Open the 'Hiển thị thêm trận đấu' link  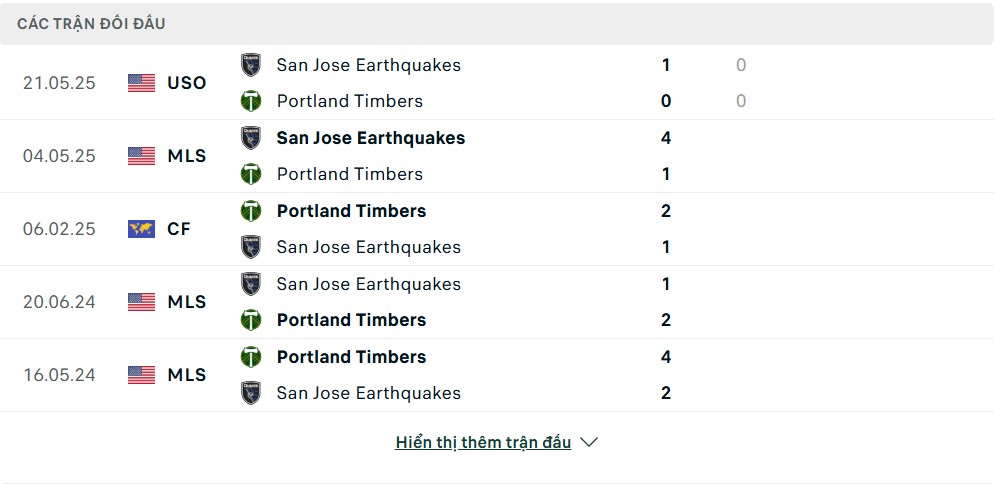click(483, 442)
